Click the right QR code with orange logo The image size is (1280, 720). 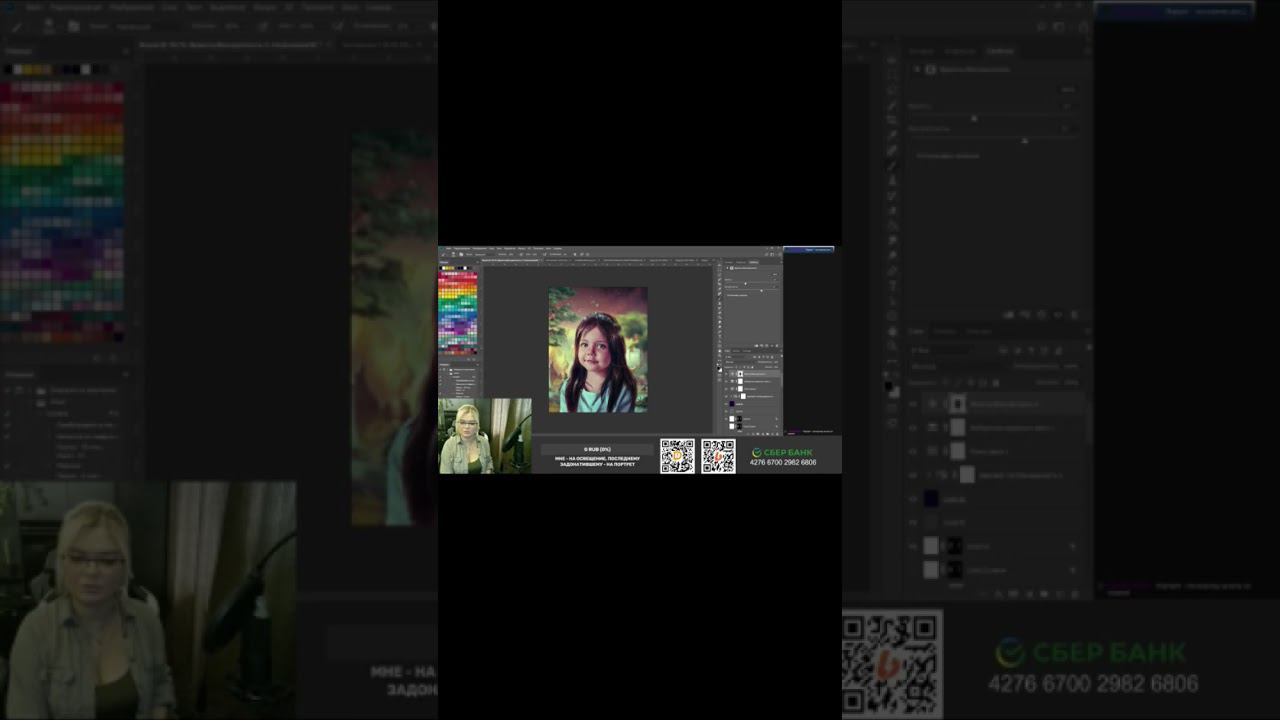(x=718, y=456)
